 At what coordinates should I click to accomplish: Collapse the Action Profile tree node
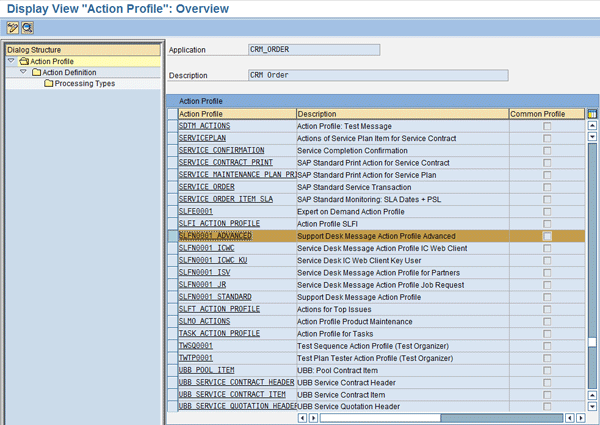click(x=10, y=62)
